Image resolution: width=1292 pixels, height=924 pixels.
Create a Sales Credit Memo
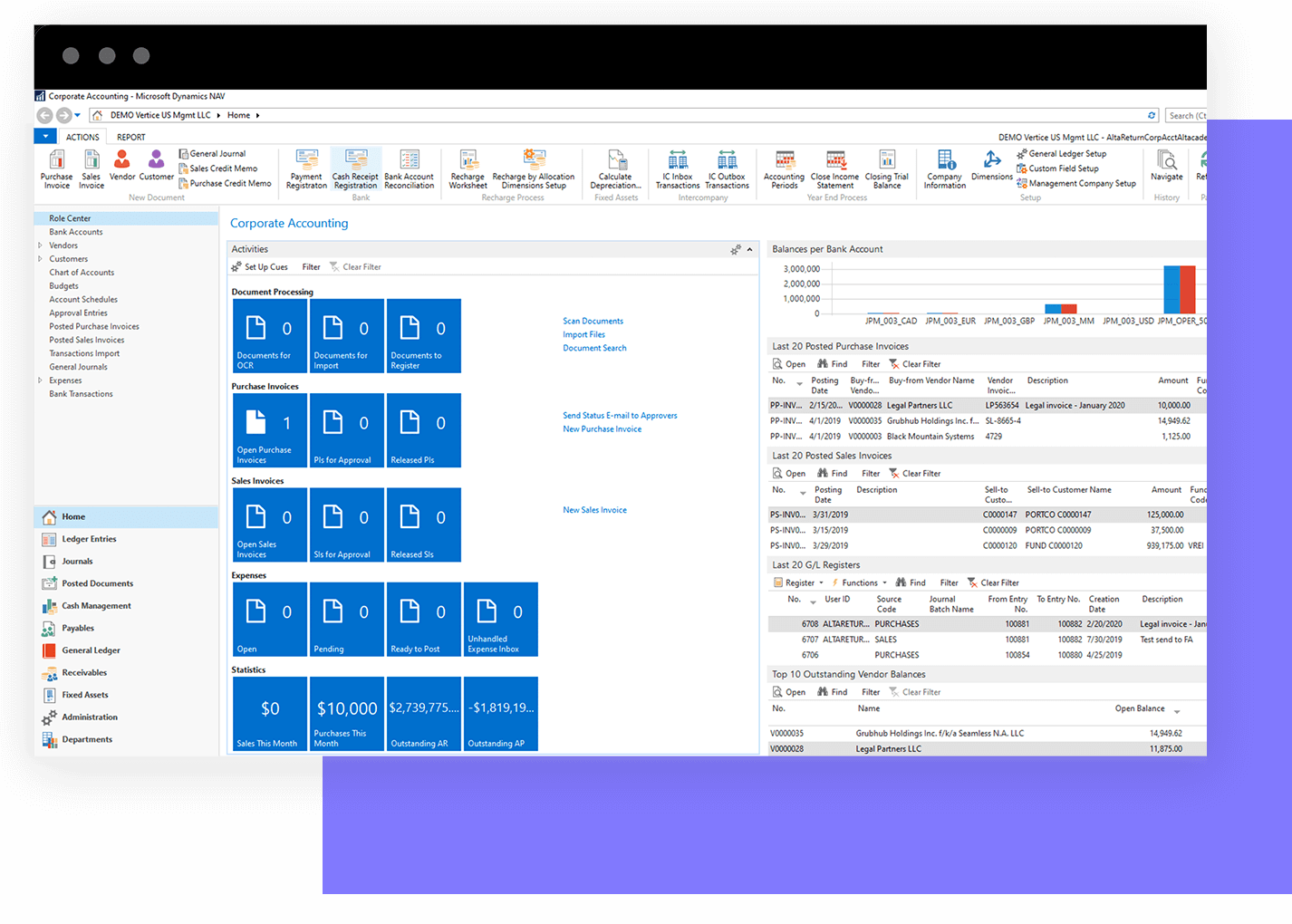[217, 168]
